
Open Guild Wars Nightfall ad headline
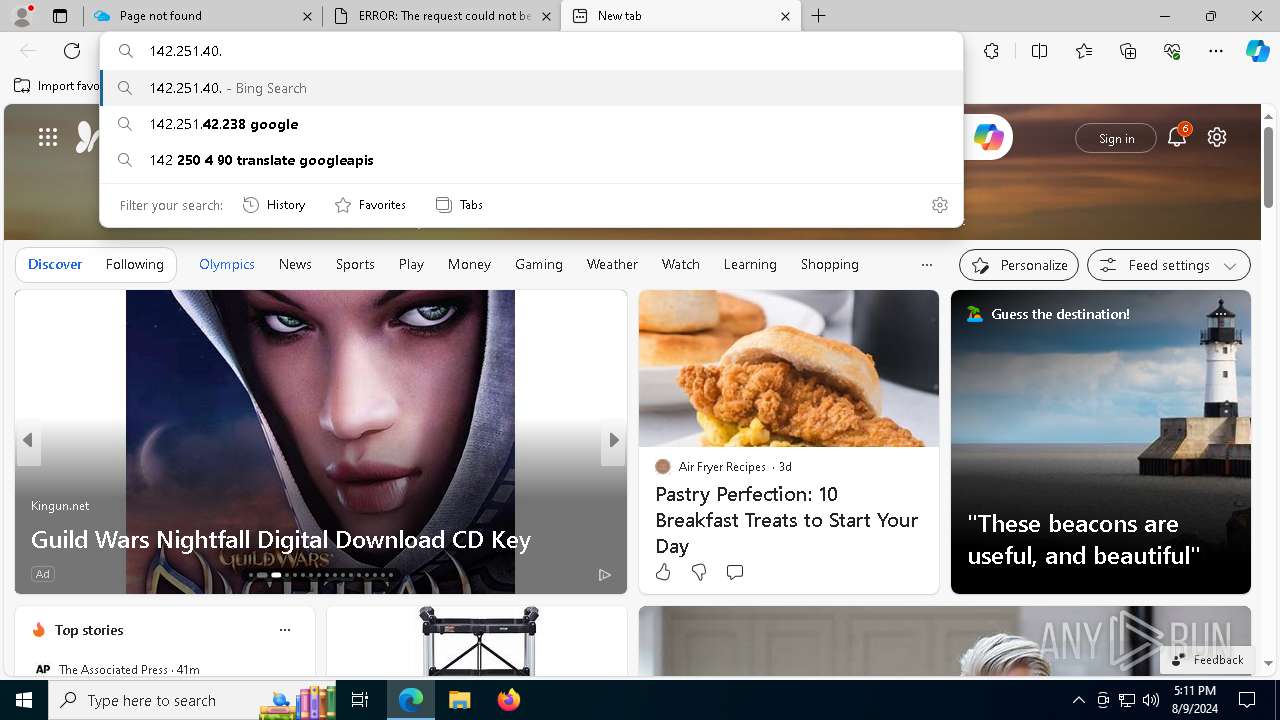point(281,540)
